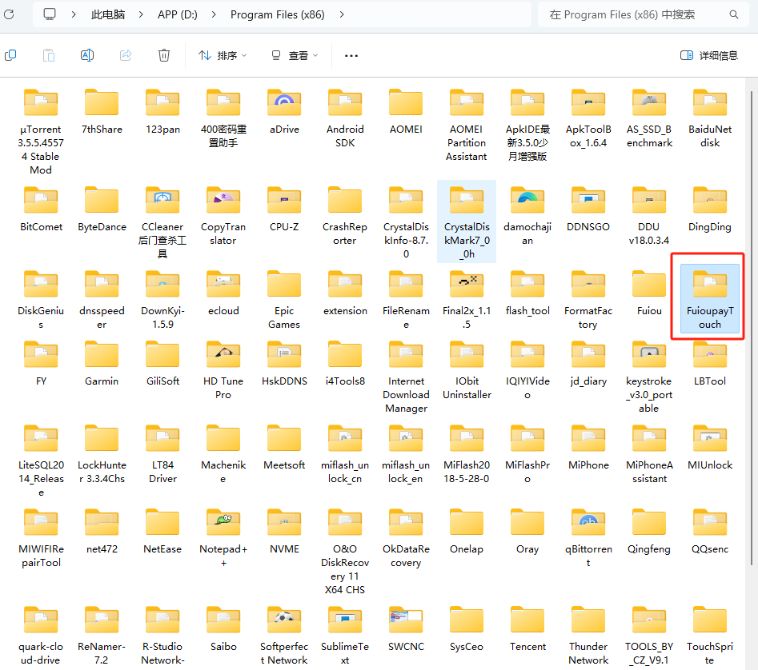Select the TouchSprite folder
The image size is (758, 670).
710,635
